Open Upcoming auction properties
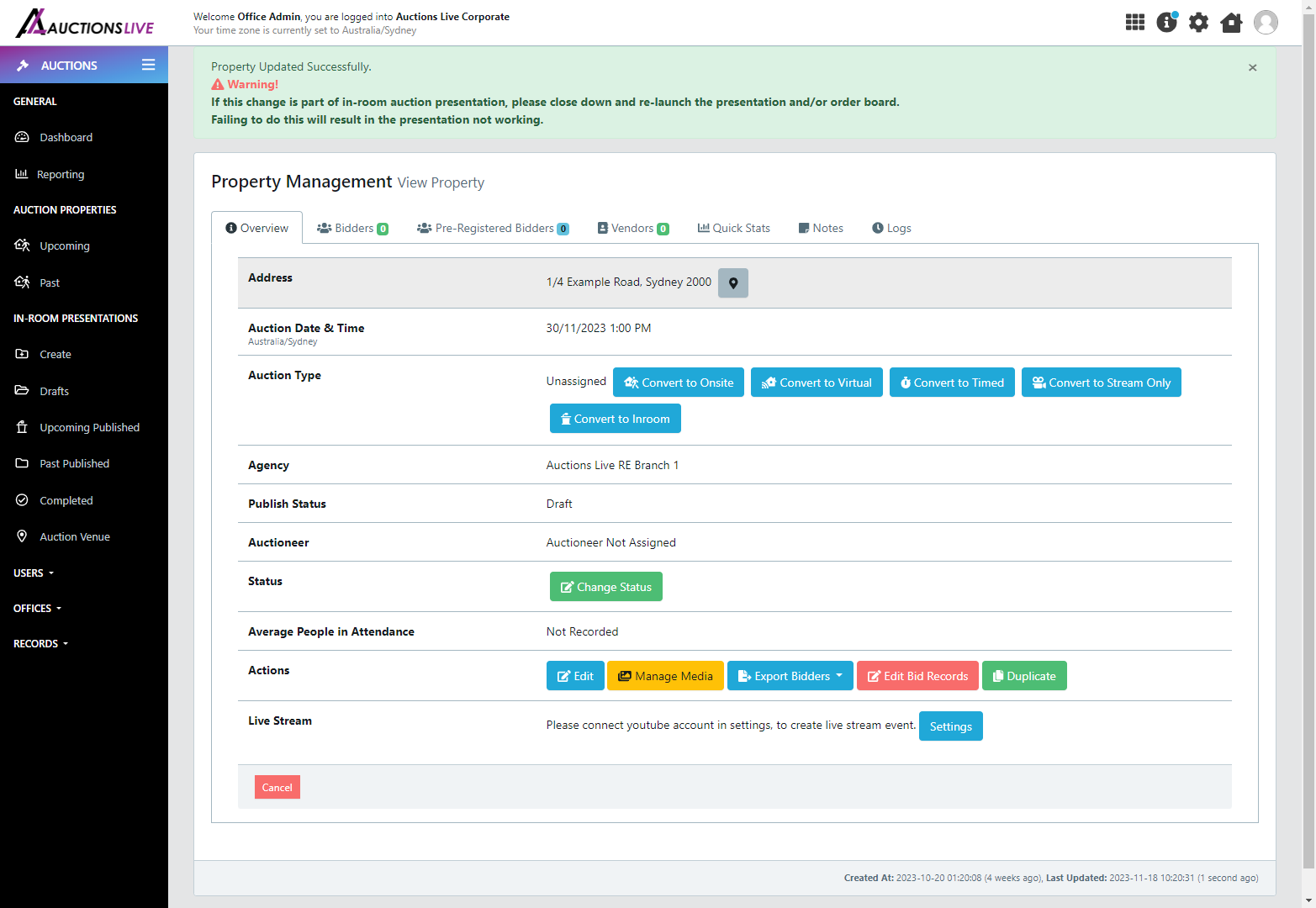This screenshot has width=1316, height=908. click(64, 245)
